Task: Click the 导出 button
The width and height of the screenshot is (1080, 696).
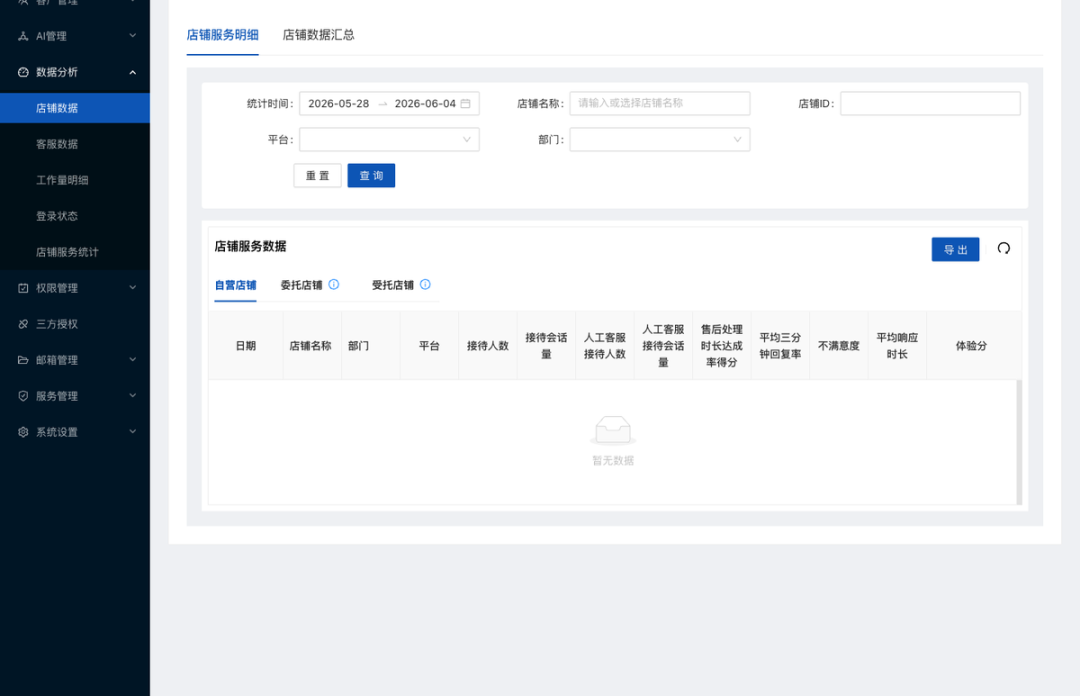Action: tap(955, 249)
